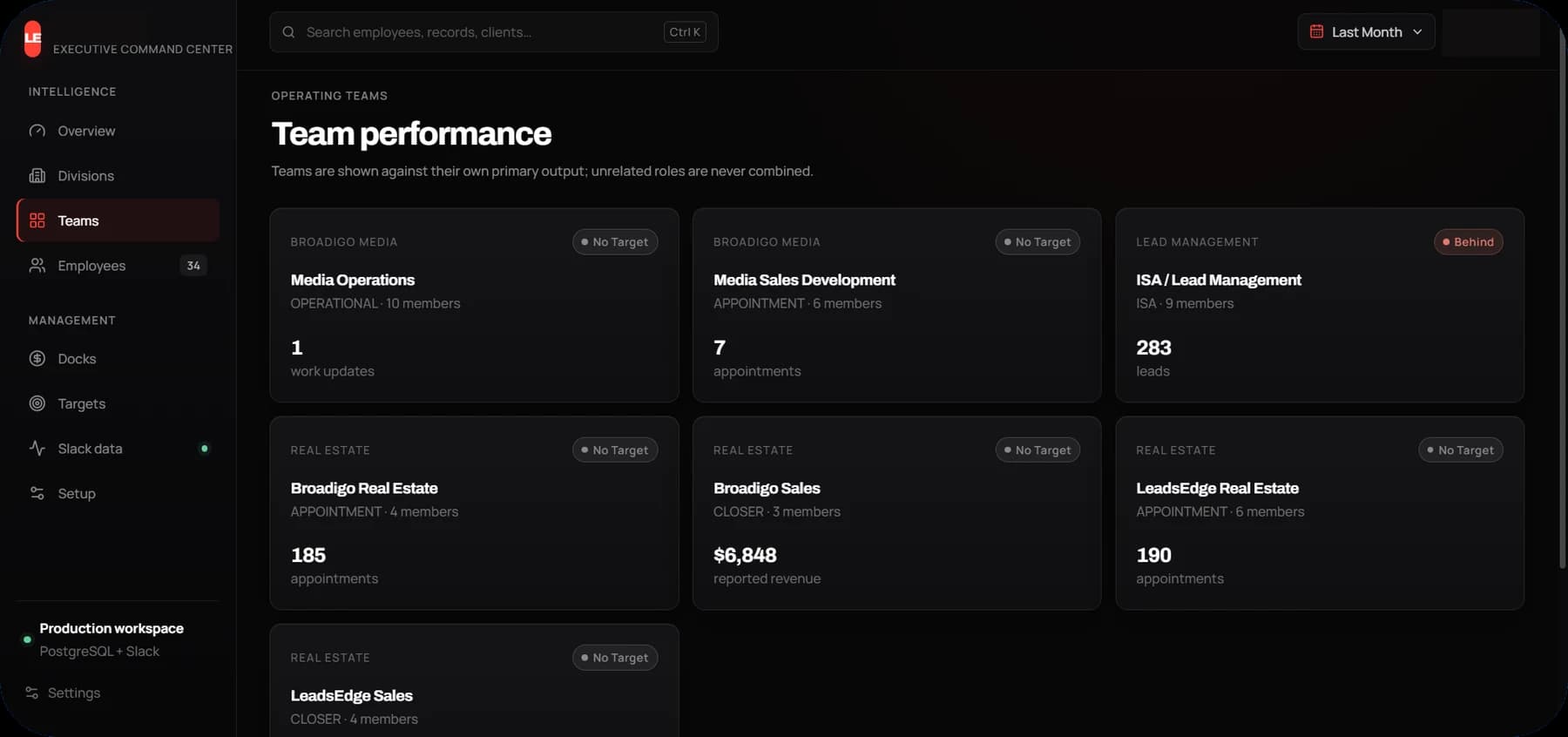1568x737 pixels.
Task: Open the Setup page
Action: click(118, 493)
